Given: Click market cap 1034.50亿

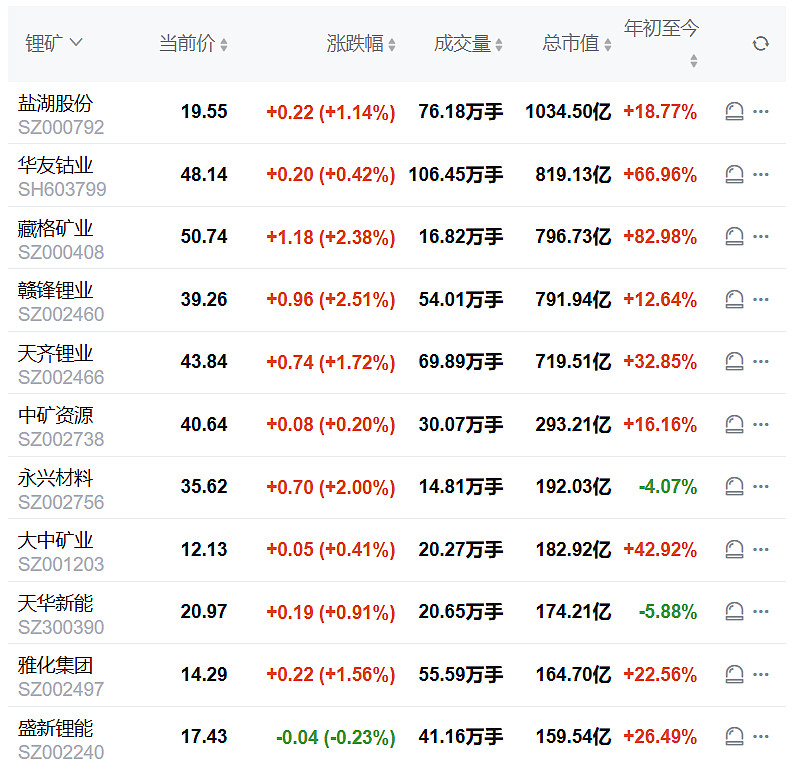Looking at the screenshot, I should (x=568, y=111).
